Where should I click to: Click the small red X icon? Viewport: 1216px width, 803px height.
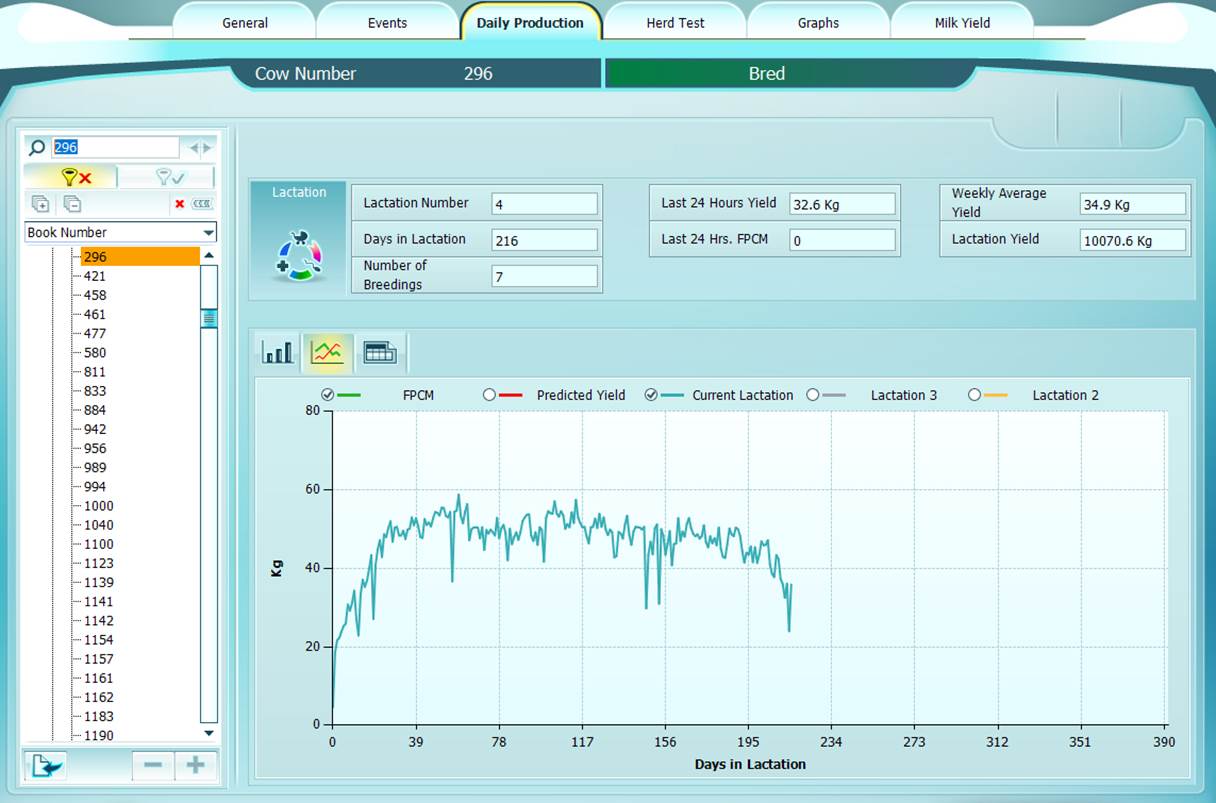point(180,204)
